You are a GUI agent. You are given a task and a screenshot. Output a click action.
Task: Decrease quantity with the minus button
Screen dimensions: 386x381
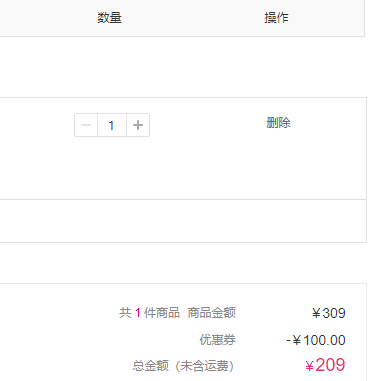point(86,125)
